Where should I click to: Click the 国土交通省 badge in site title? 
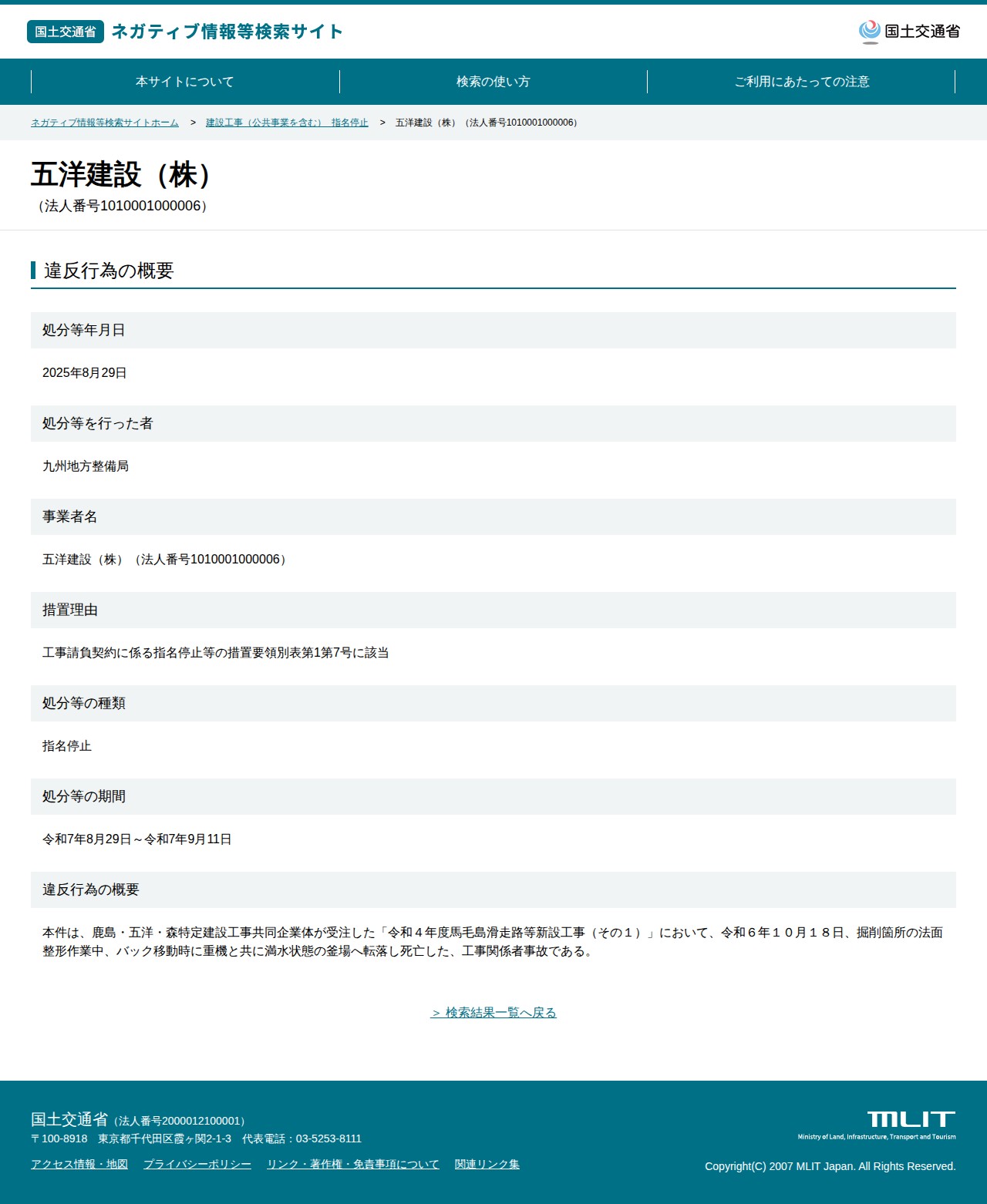pyautogui.click(x=66, y=32)
